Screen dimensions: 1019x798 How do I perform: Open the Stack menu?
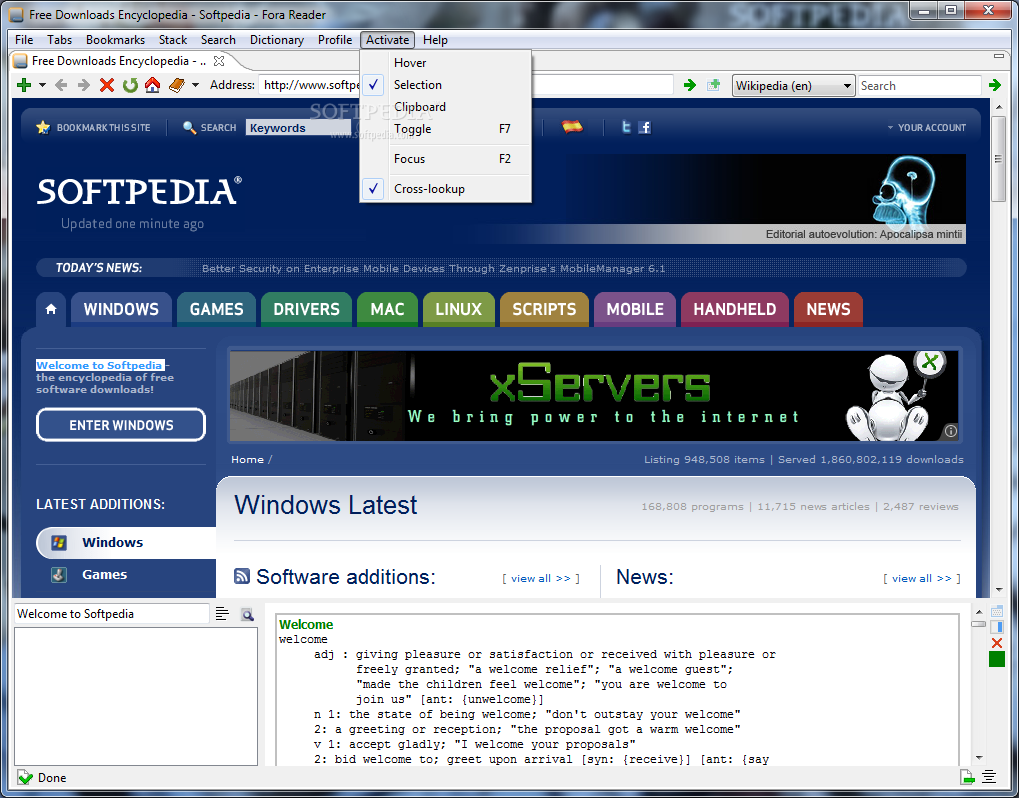click(x=173, y=40)
